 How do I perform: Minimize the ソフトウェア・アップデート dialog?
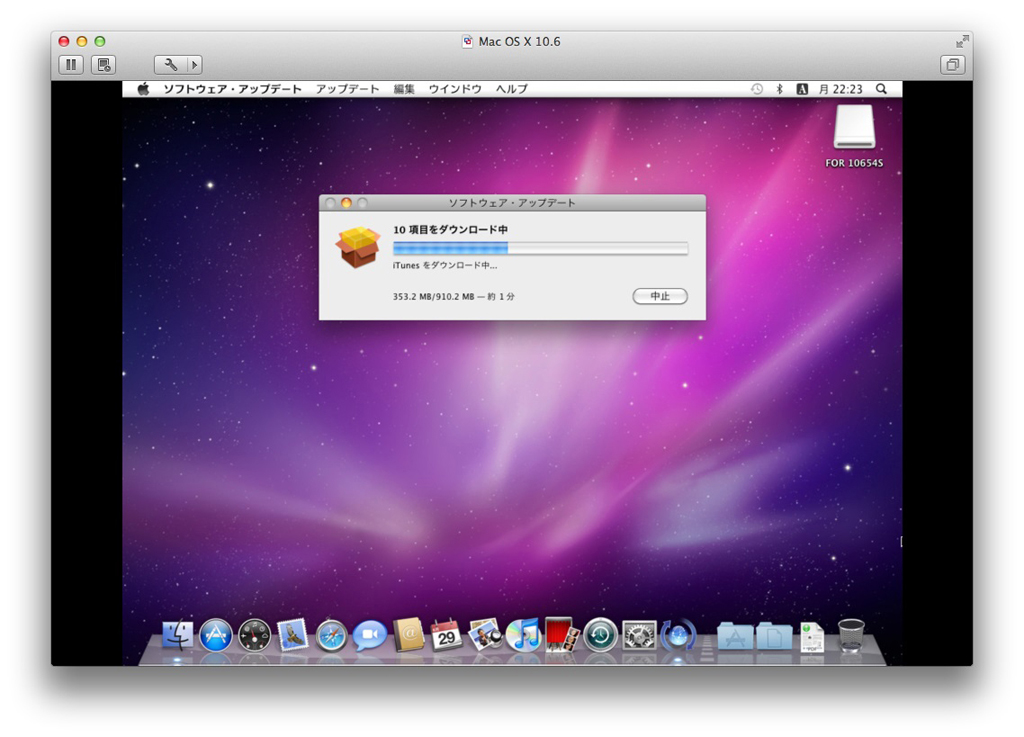coord(346,203)
